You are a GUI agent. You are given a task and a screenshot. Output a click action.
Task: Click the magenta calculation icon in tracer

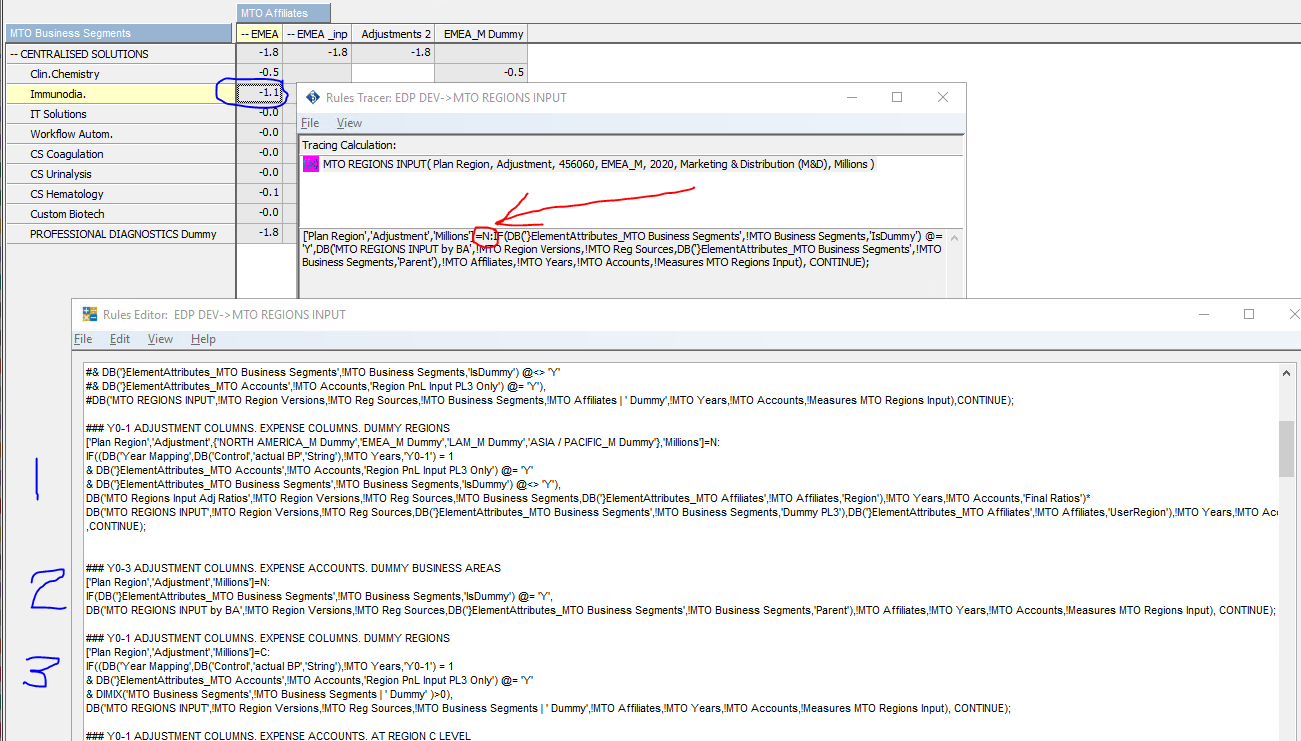(x=311, y=164)
